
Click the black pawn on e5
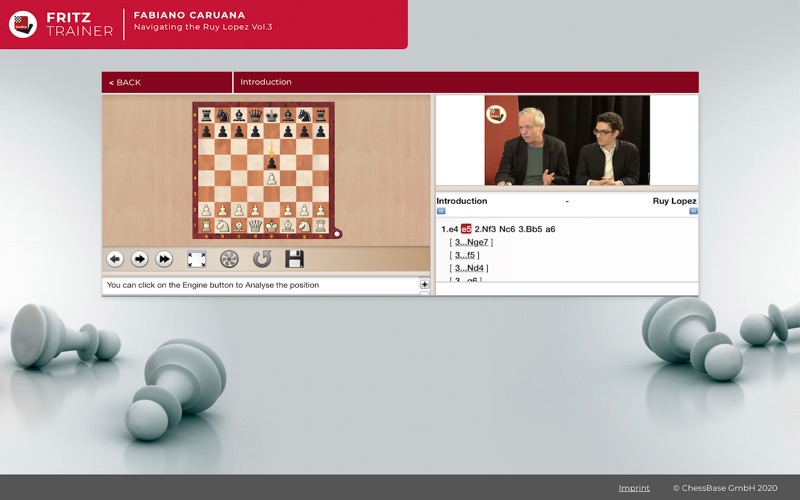tap(271, 163)
